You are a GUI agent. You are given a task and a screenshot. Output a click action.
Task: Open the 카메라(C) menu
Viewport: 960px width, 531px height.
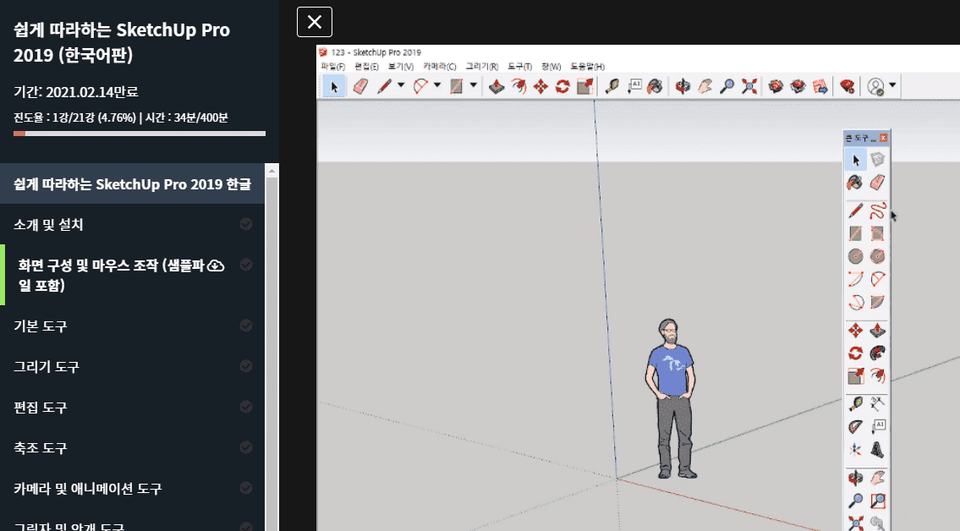tap(440, 66)
